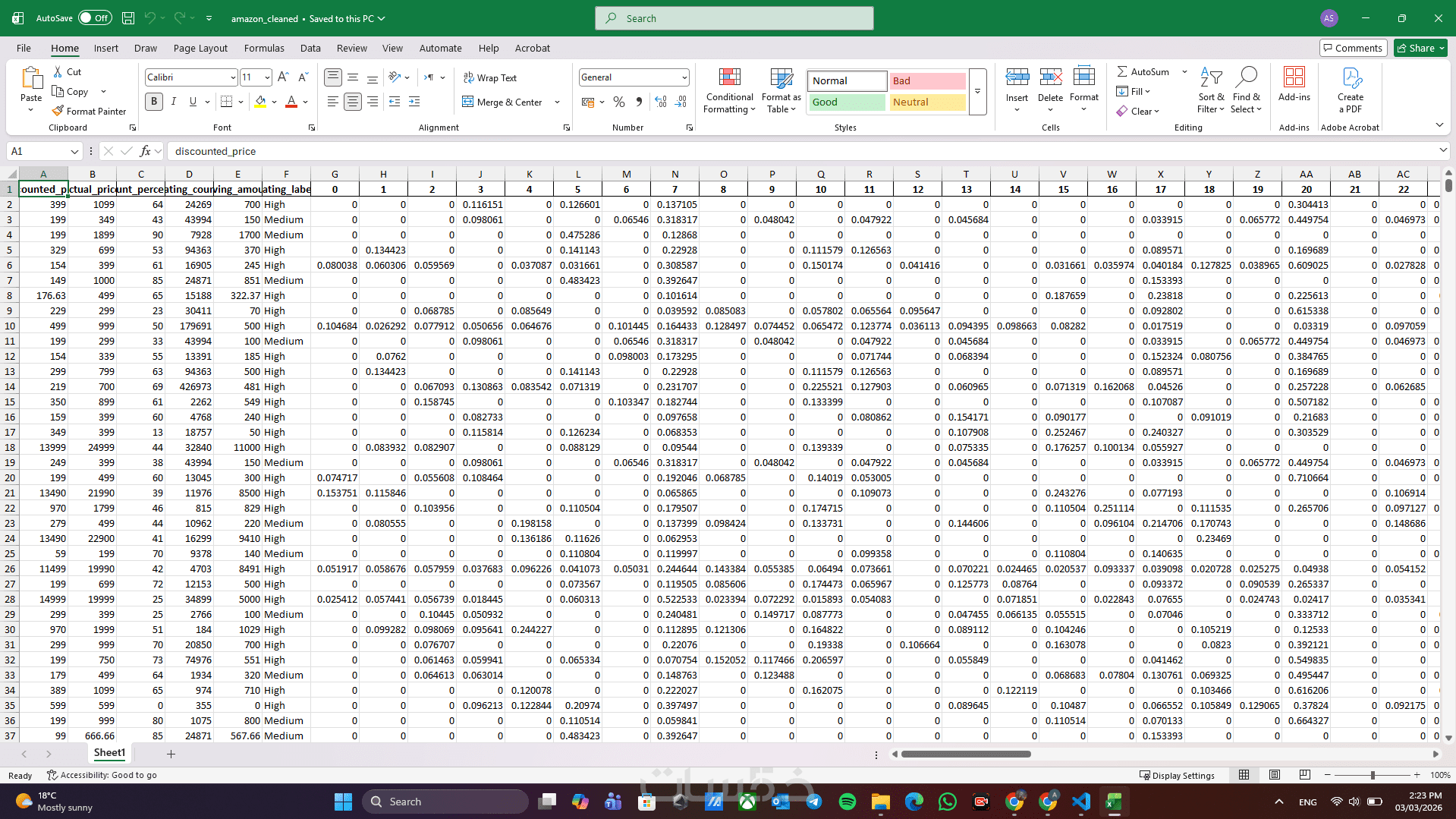This screenshot has height=819, width=1456.
Task: Save the workbook with the floppy icon
Action: tap(128, 18)
